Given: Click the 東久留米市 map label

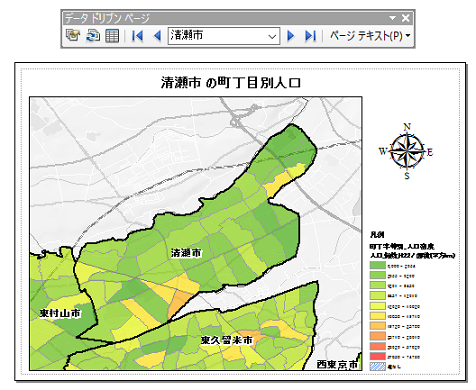Looking at the screenshot, I should tap(227, 340).
